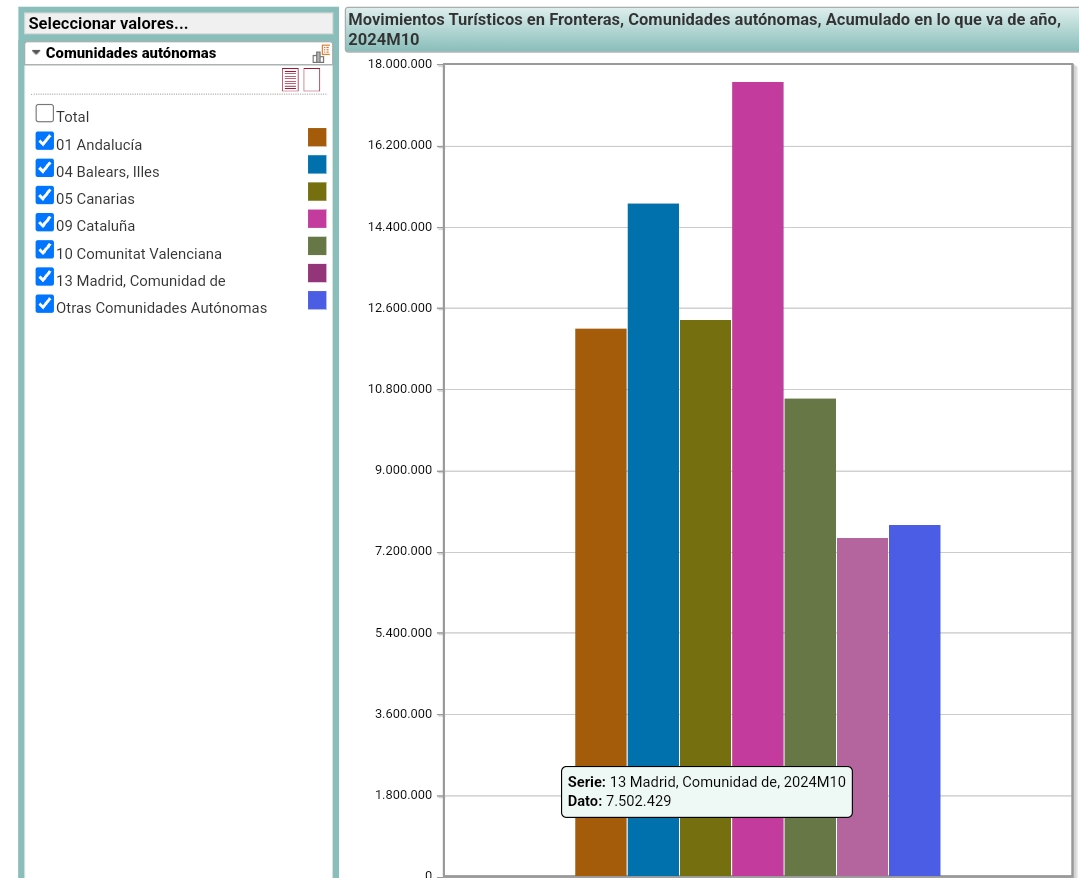Uncheck the 09 Cataluña checkbox
Screen dimensions: 1079x878
pos(45,222)
